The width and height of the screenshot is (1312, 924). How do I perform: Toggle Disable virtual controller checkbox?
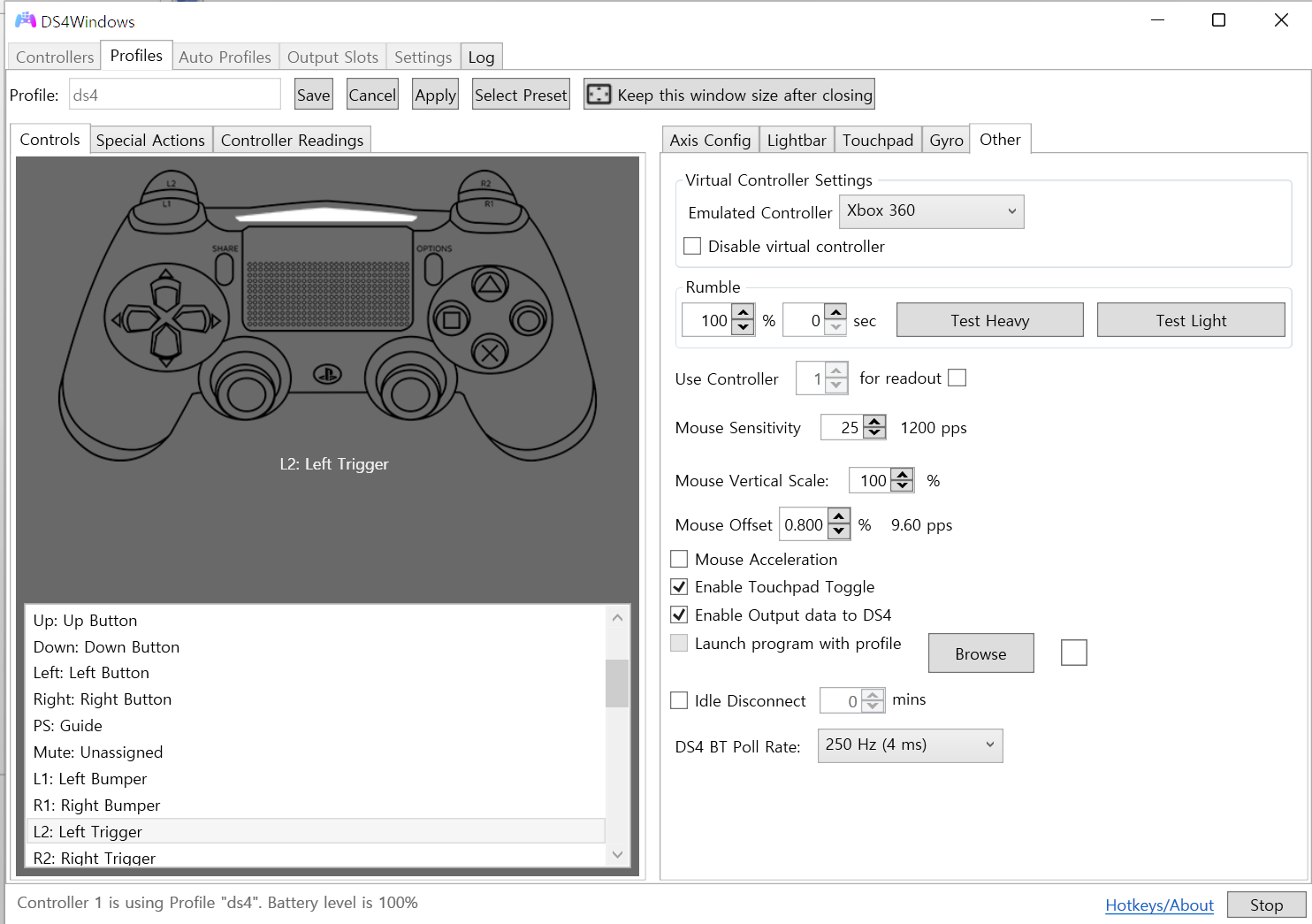point(692,246)
